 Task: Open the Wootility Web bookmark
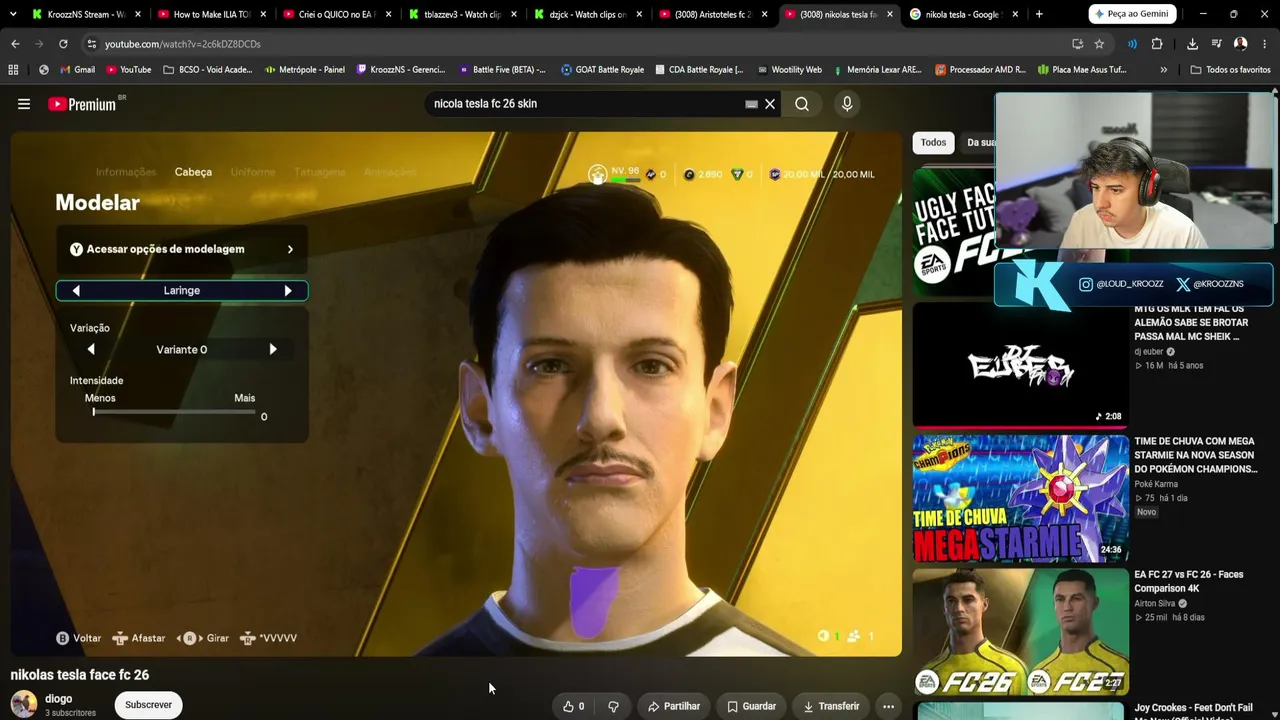[x=789, y=70]
